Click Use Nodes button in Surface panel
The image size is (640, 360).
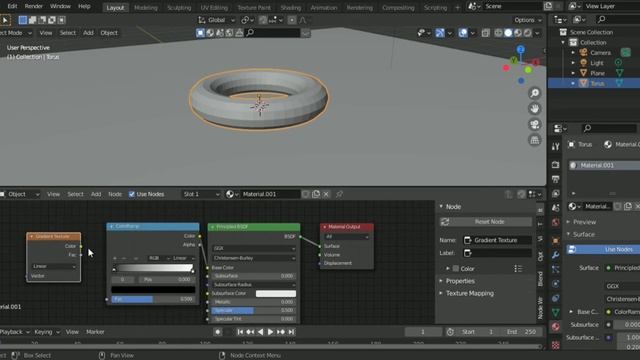pos(603,249)
